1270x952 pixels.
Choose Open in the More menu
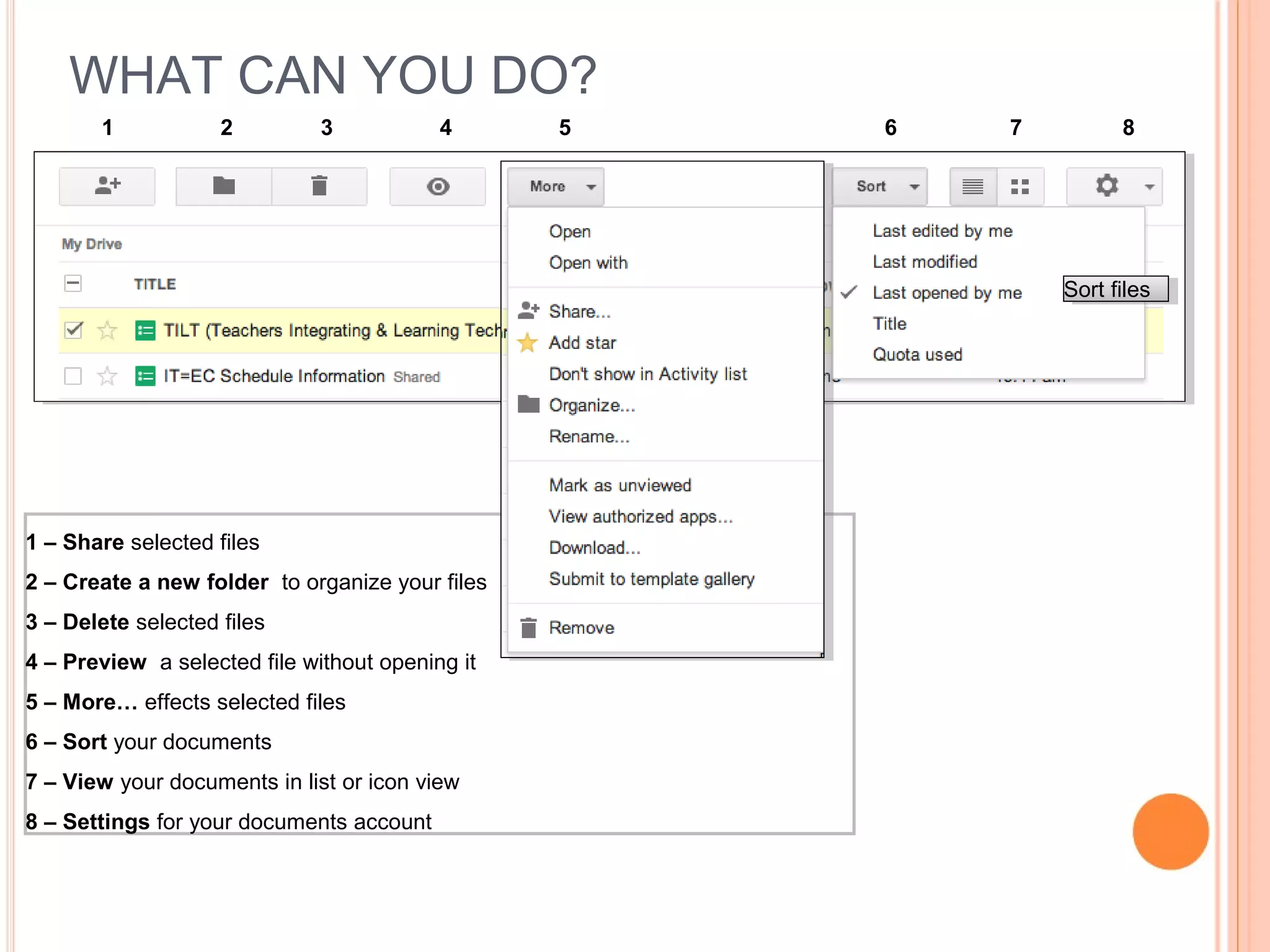pyautogui.click(x=570, y=231)
